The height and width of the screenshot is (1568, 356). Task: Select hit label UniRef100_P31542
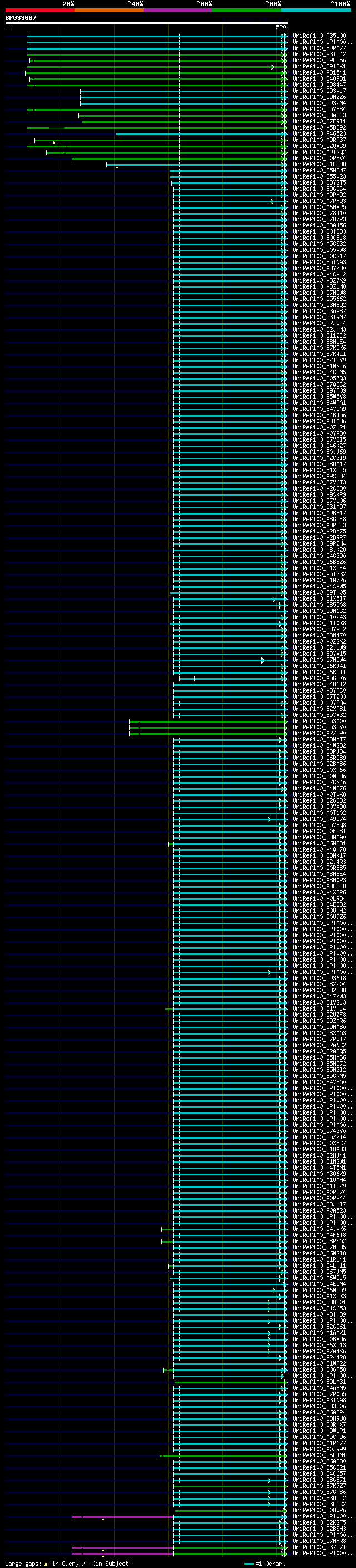pyautogui.click(x=319, y=54)
